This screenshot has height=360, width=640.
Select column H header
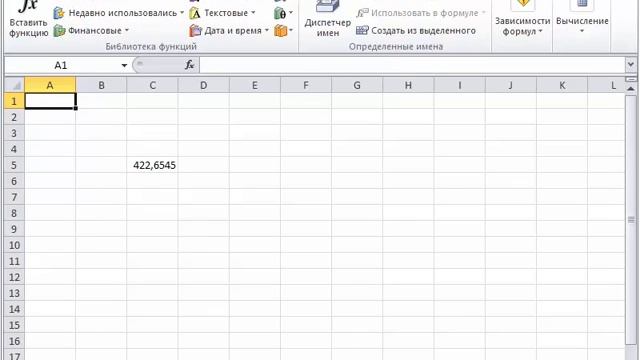(x=408, y=85)
